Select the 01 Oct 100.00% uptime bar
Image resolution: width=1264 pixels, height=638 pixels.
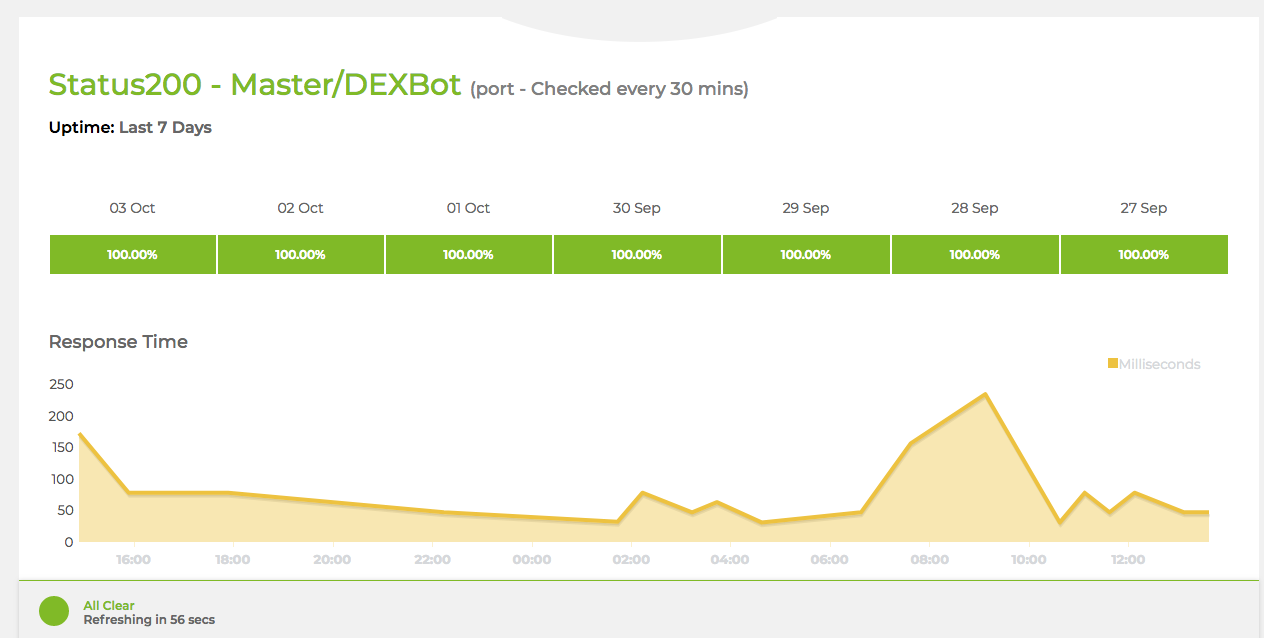click(x=469, y=254)
